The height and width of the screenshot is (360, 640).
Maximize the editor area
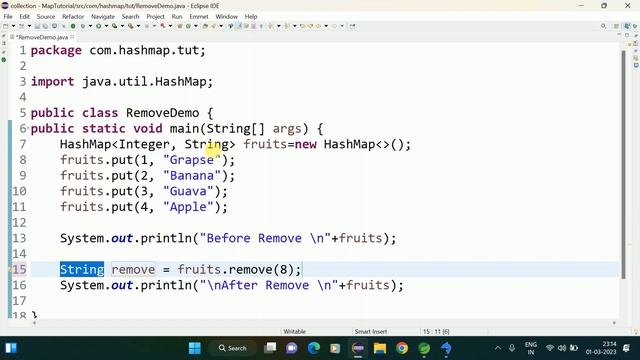(627, 36)
